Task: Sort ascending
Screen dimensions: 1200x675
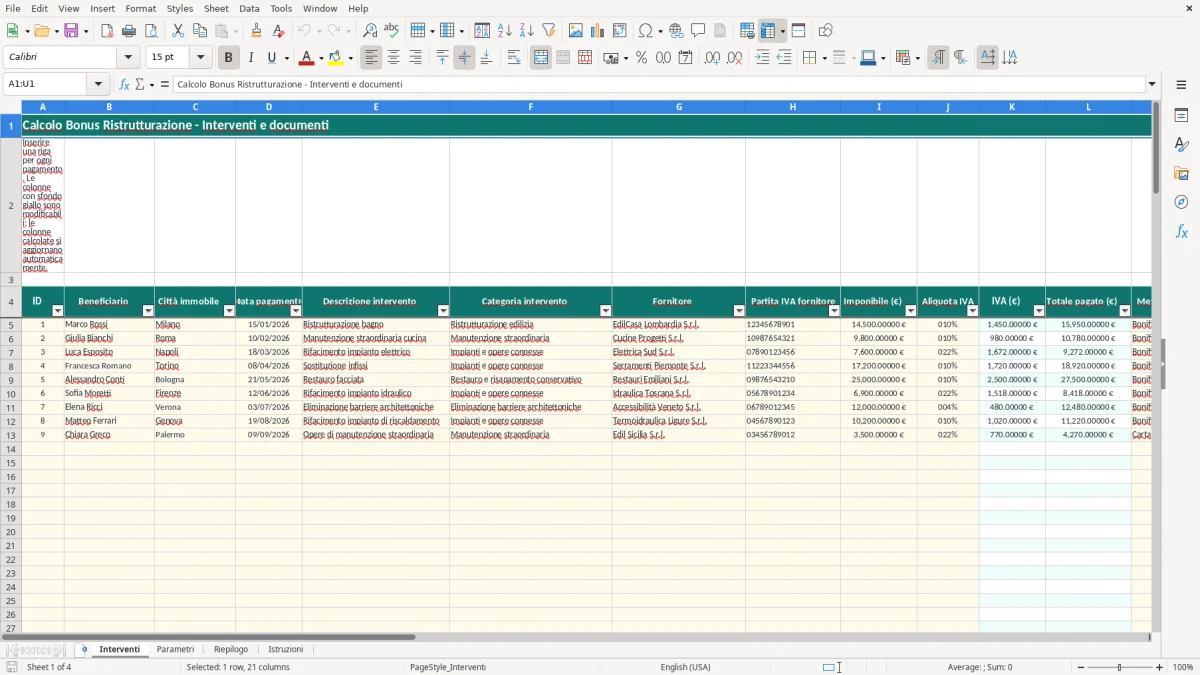Action: [505, 31]
